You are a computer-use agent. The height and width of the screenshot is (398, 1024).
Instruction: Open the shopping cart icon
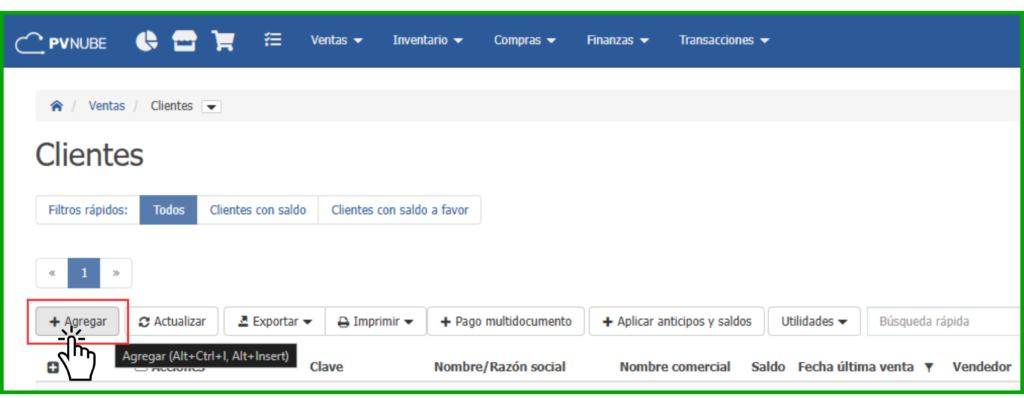pyautogui.click(x=223, y=41)
